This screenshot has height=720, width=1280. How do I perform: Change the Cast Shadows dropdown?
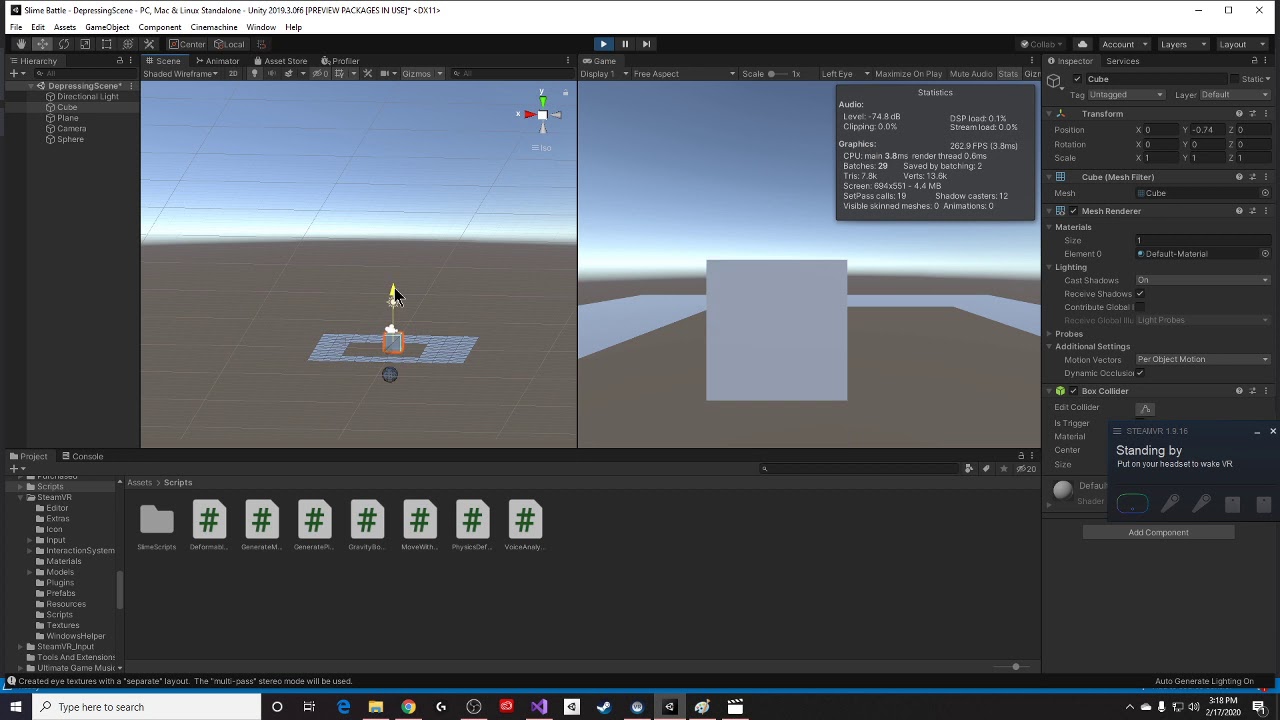pyautogui.click(x=1202, y=280)
